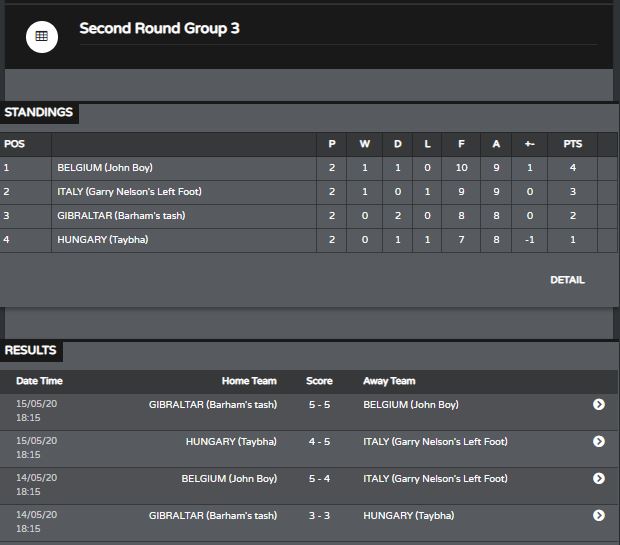620x545 pixels.
Task: Open match details arrow for Hungary vs Italy
Action: tap(599, 441)
